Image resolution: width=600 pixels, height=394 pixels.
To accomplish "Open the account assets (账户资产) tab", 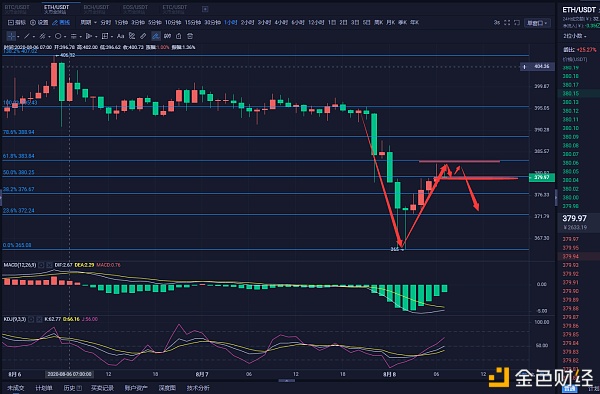I will (136, 388).
